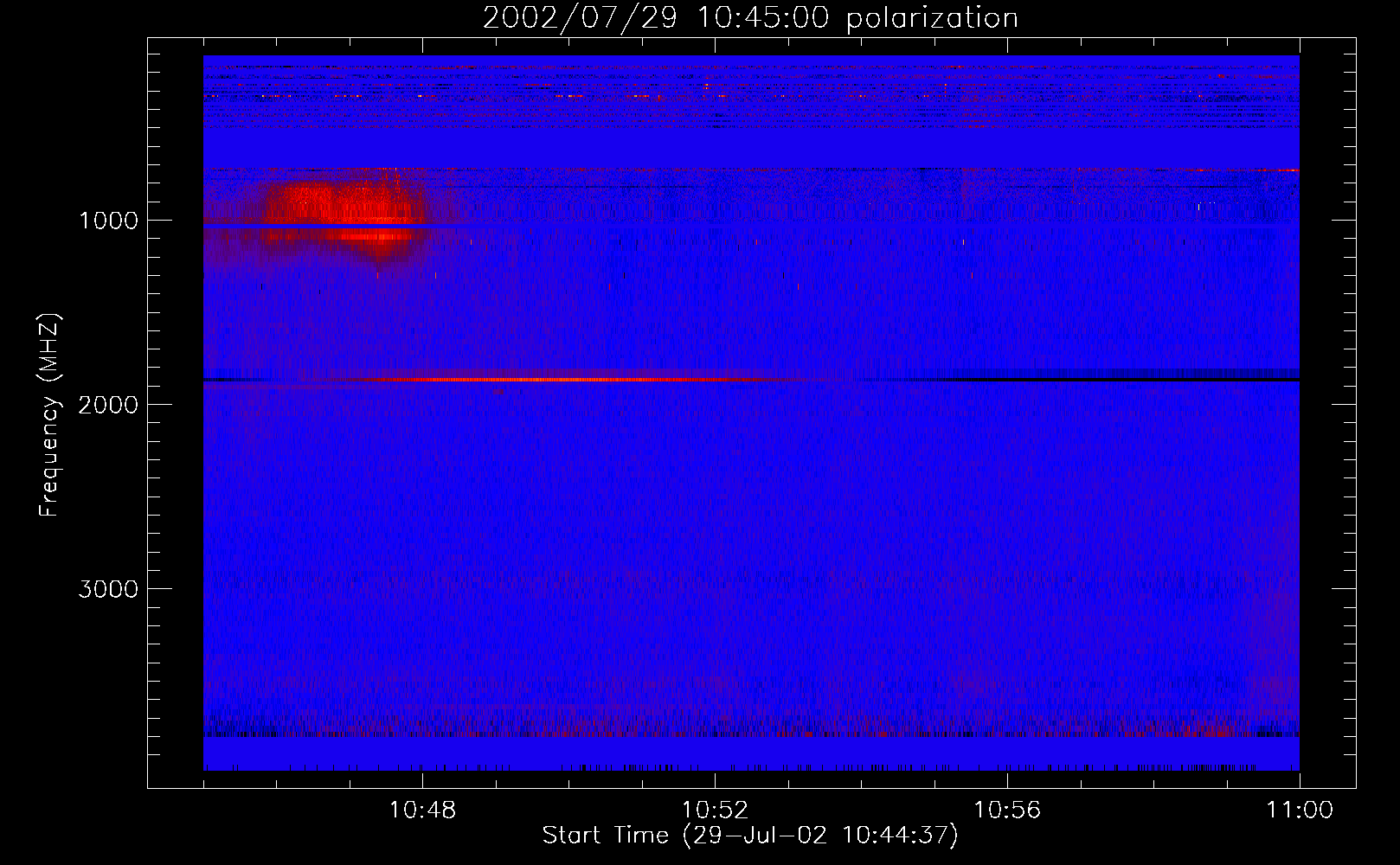Click the 10:48 time tick label
This screenshot has height=865, width=1400.
tap(422, 811)
